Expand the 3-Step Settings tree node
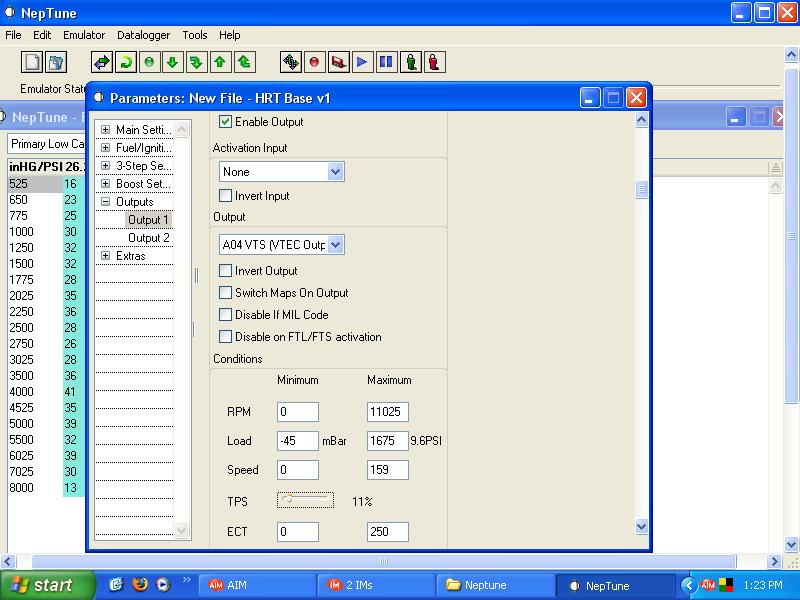The width and height of the screenshot is (800, 600). coord(105,165)
